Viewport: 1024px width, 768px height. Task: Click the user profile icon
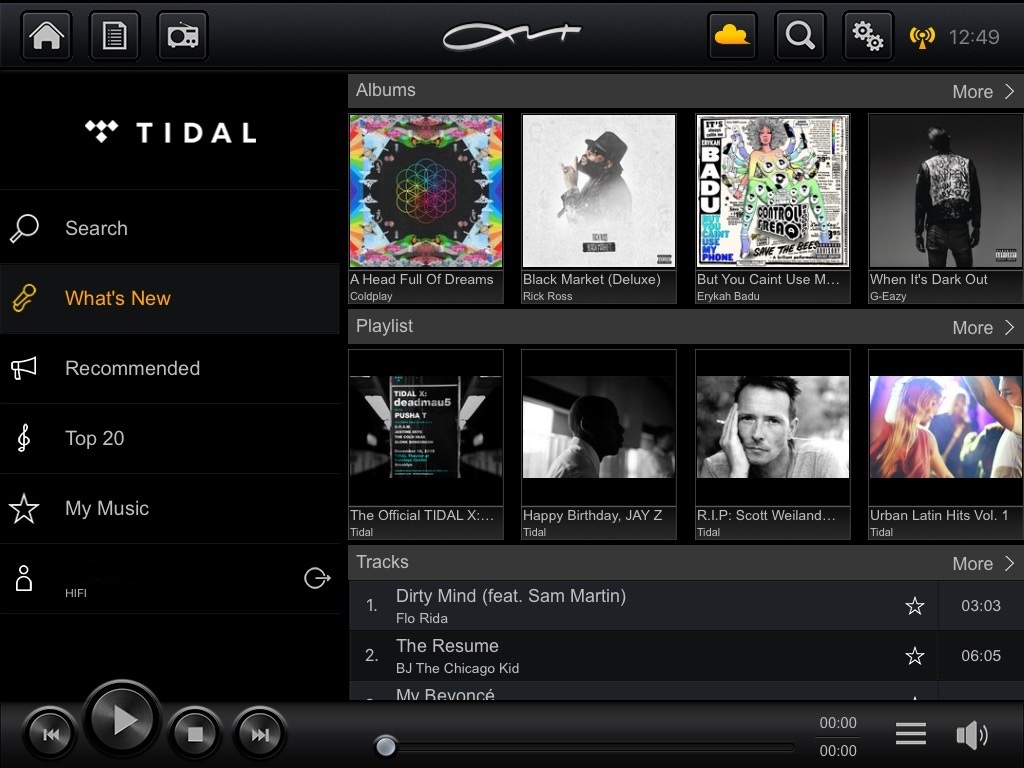(24, 579)
